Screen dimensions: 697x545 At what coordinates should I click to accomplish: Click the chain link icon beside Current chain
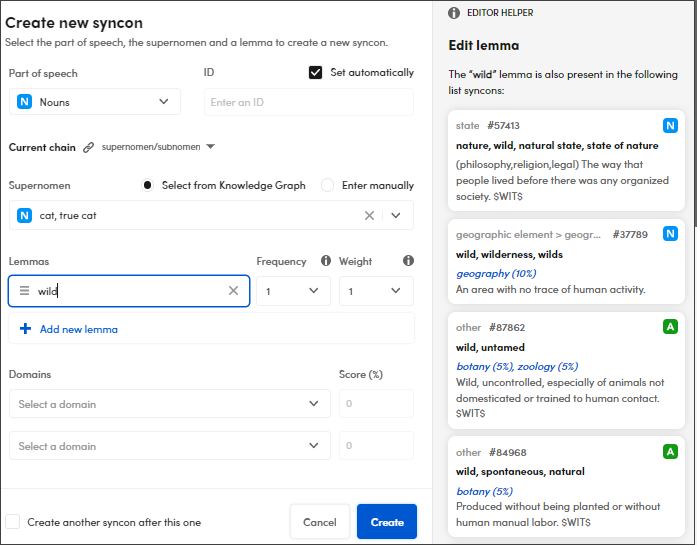tap(88, 147)
